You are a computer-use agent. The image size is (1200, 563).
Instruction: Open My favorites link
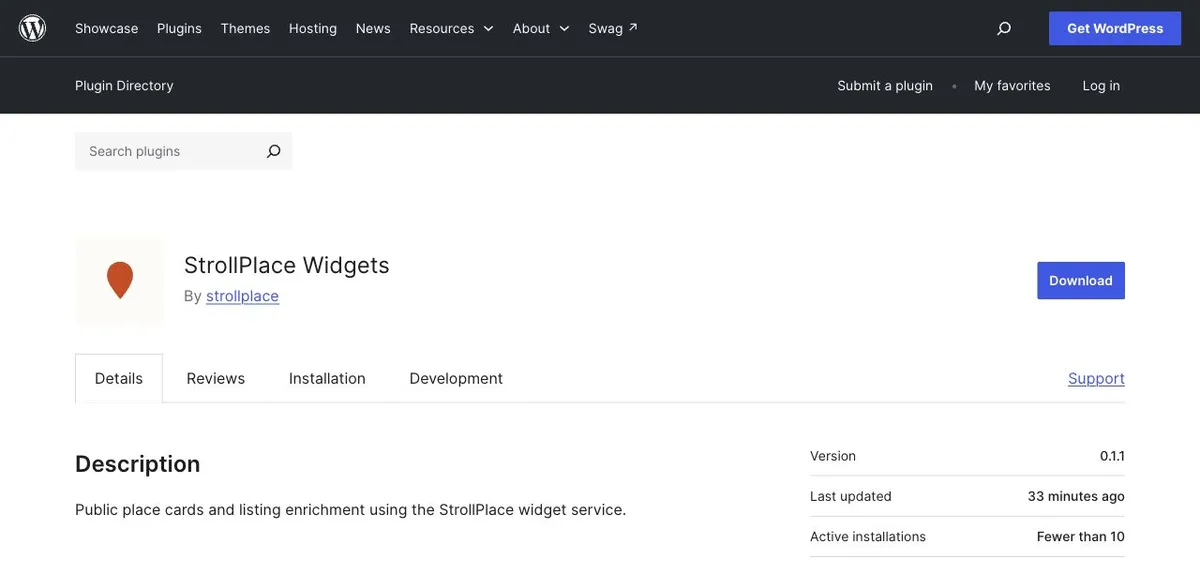pos(1012,86)
